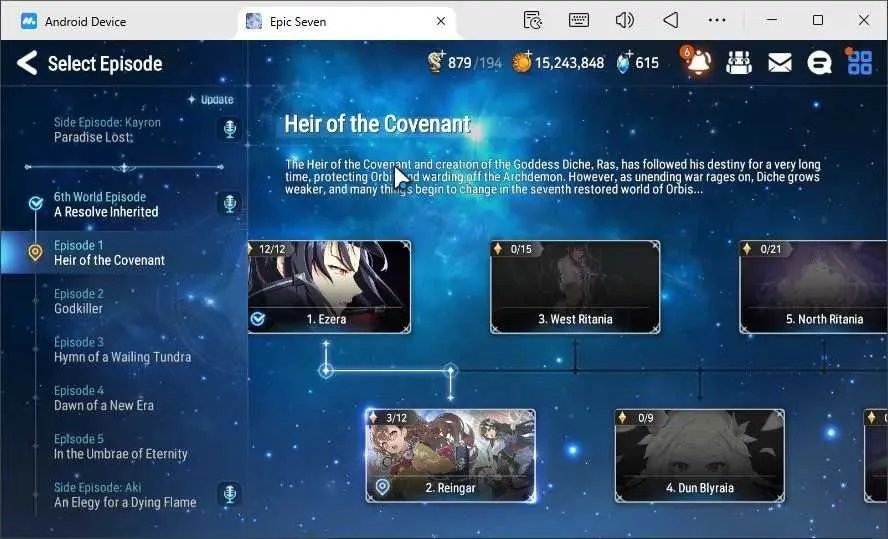
Task: Click the current-location pin beside Episode 1
Action: [35, 253]
